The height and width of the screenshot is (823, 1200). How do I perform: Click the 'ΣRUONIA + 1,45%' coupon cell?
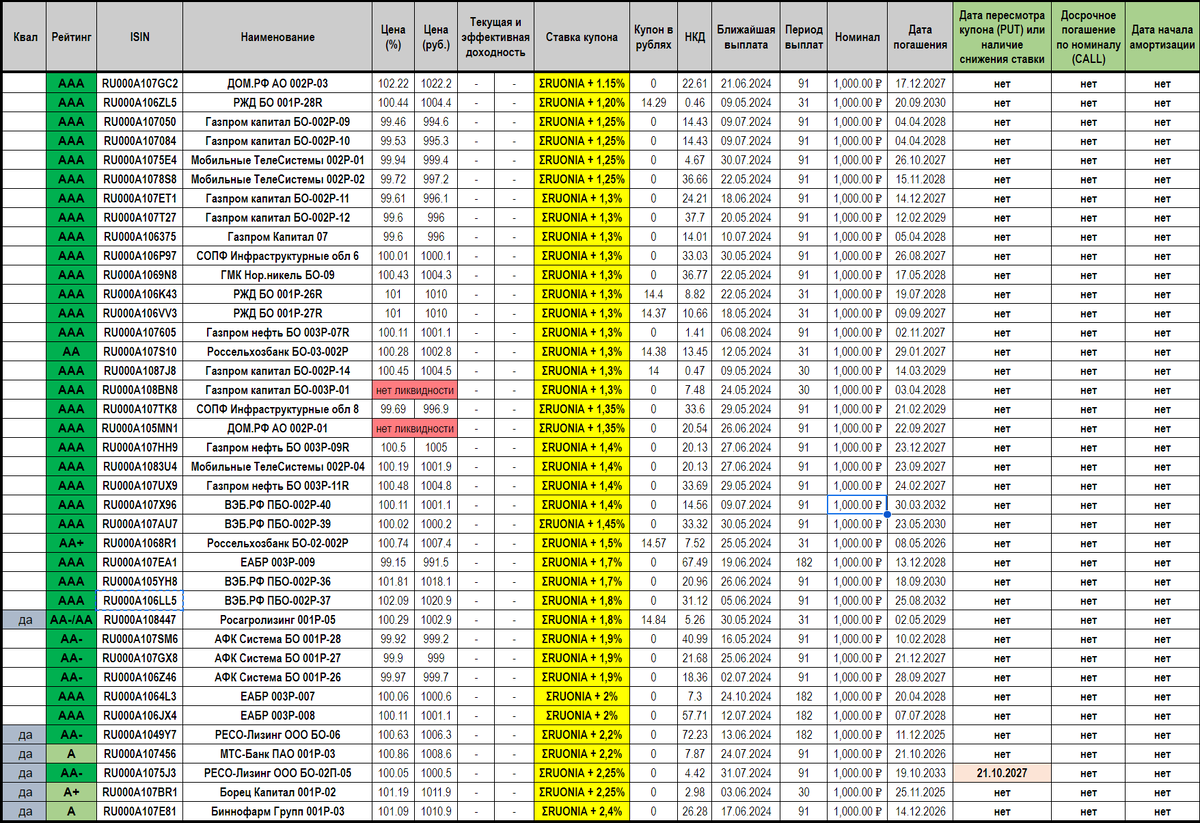coord(581,524)
